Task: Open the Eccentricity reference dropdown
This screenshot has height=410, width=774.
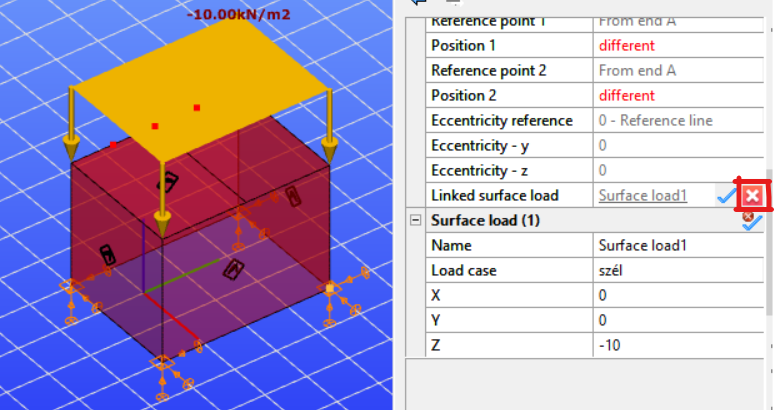Action: pos(678,120)
